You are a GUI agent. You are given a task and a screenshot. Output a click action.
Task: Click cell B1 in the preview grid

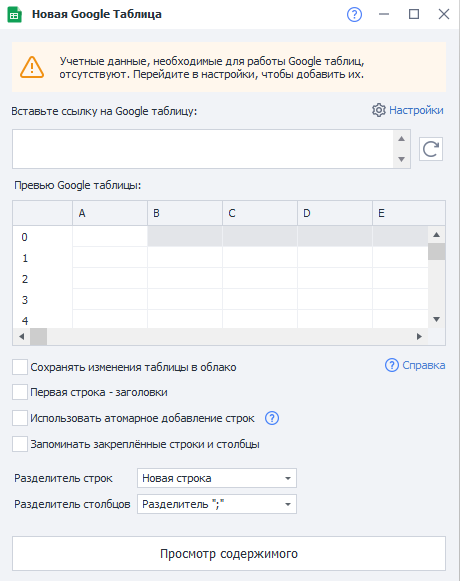pyautogui.click(x=185, y=258)
